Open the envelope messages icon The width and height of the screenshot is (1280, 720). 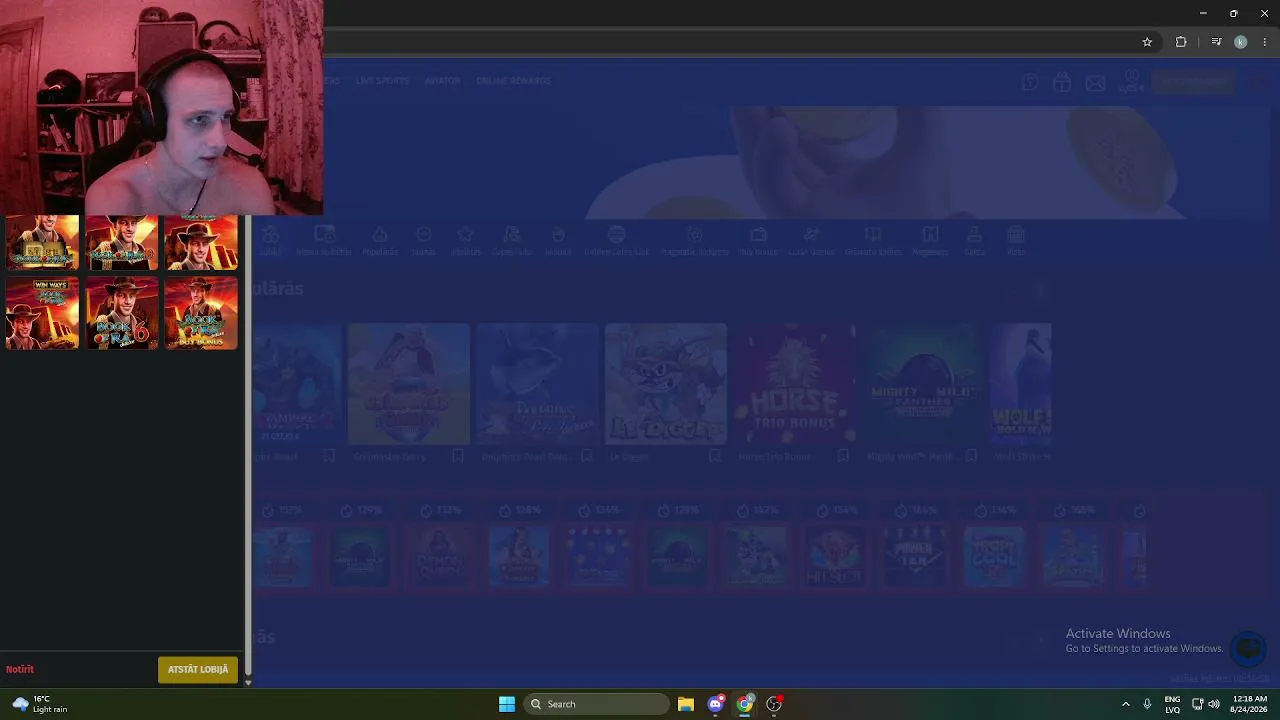point(1095,83)
